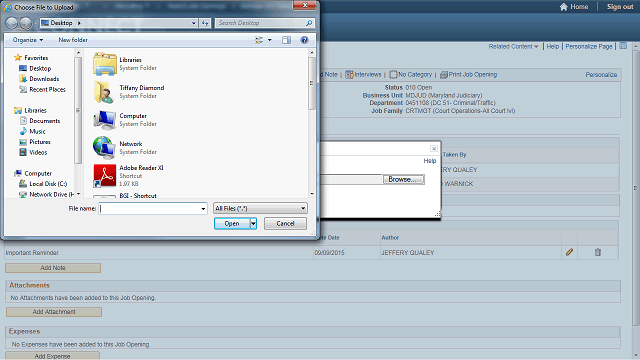Click the Add Attachment button
The width and height of the screenshot is (640, 360).
click(54, 312)
